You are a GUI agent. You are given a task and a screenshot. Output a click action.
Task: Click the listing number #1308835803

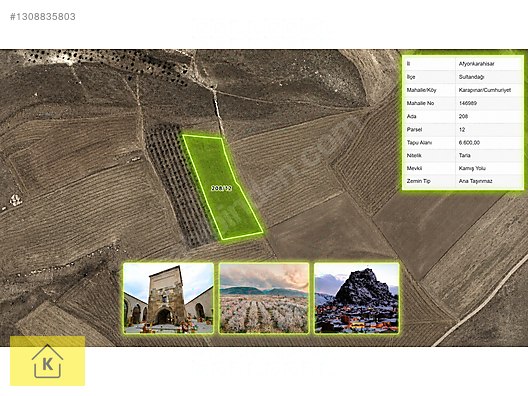coord(43,16)
